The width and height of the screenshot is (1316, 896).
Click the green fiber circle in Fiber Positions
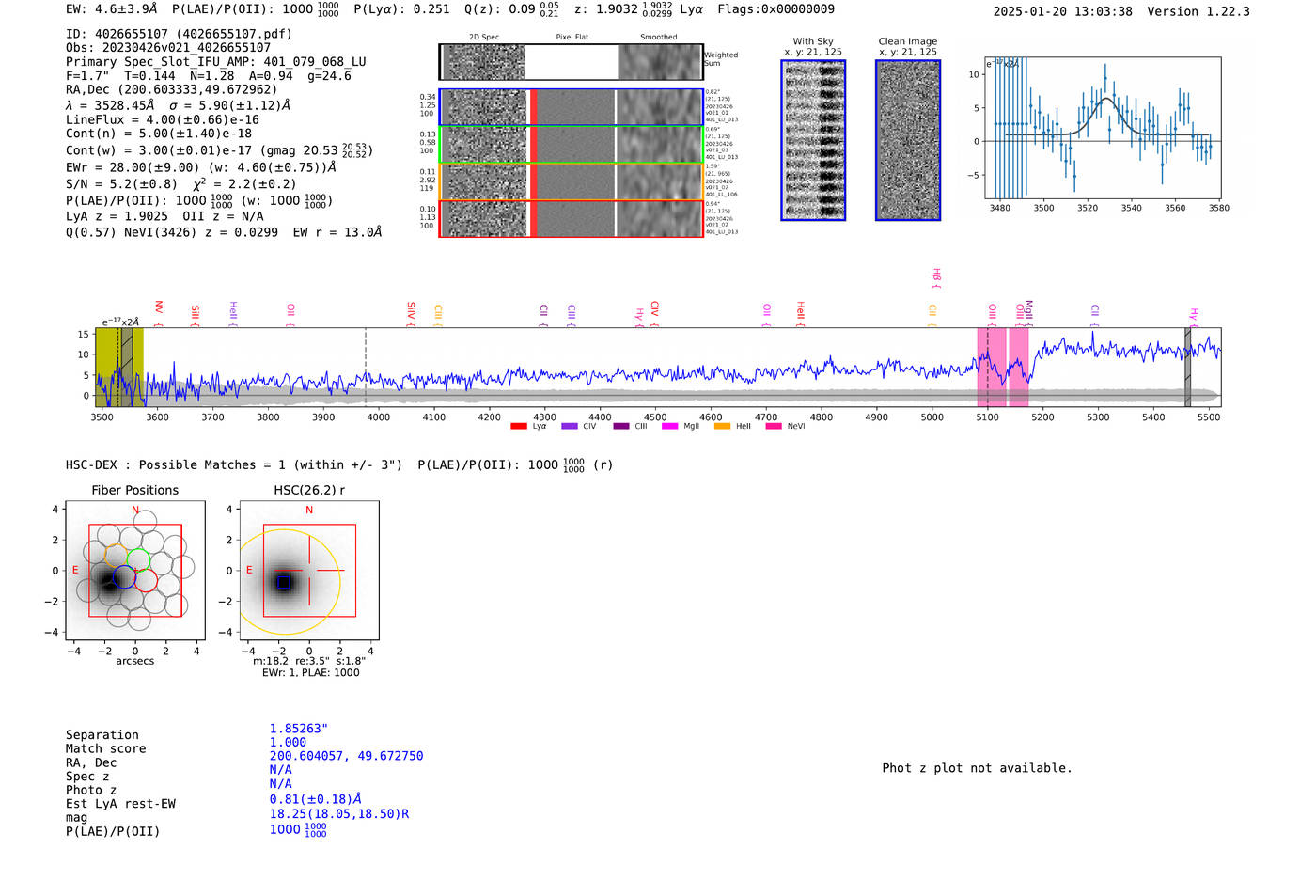(x=138, y=559)
